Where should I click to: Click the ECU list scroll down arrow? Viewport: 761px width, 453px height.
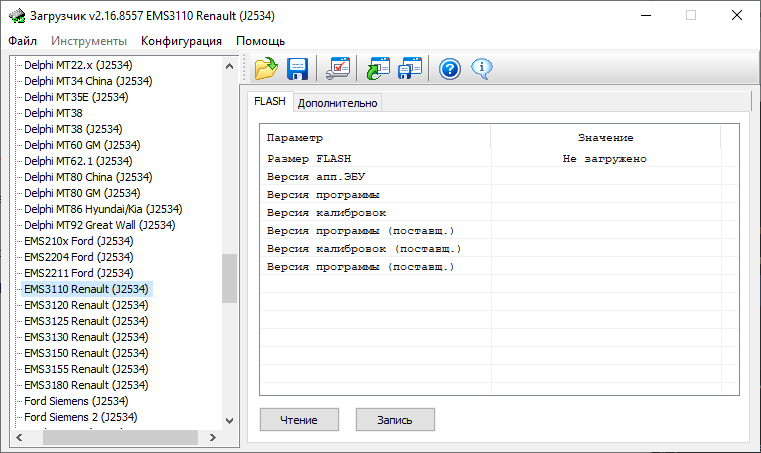click(x=230, y=421)
